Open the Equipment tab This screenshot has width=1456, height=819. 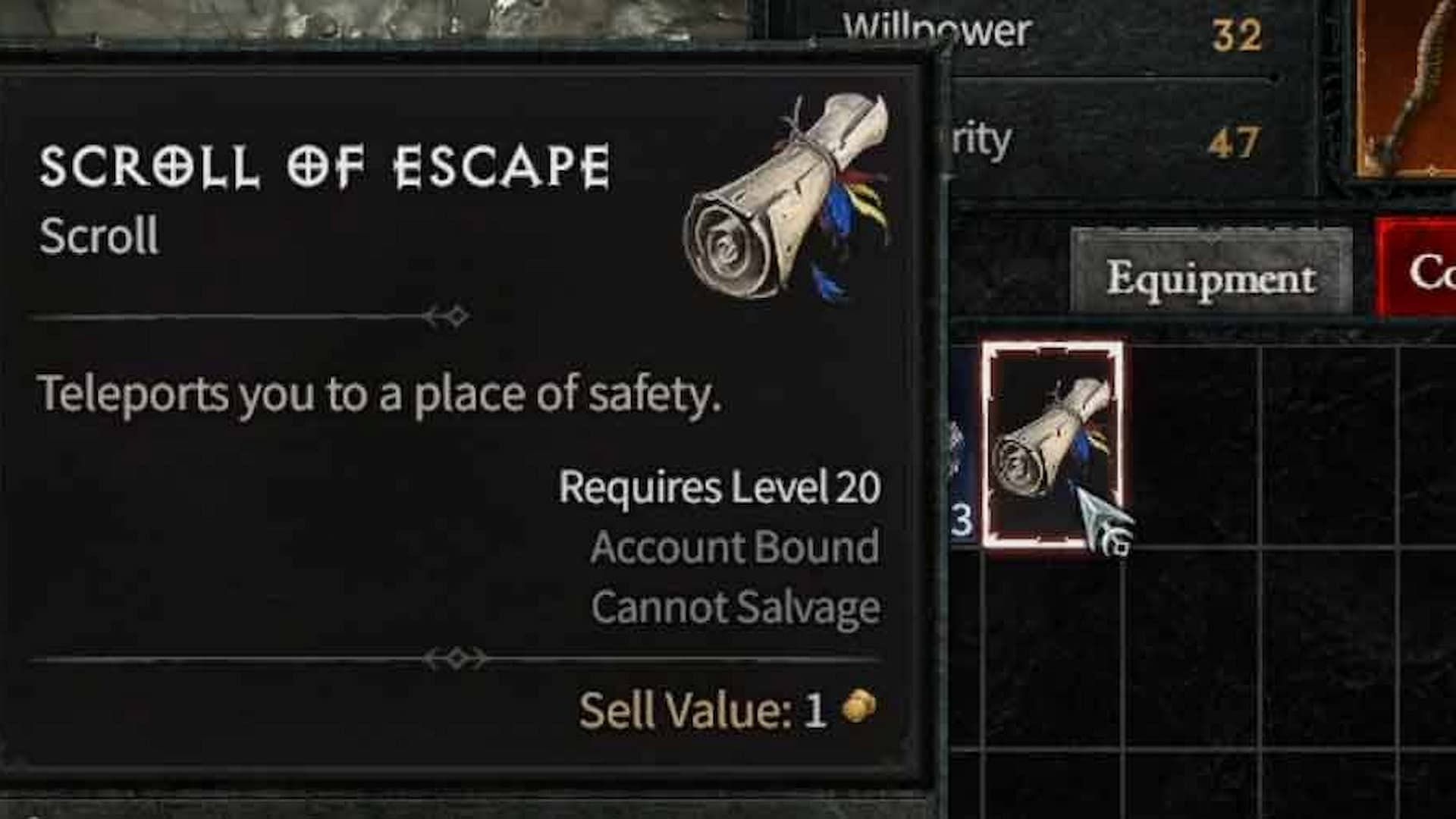click(1210, 277)
